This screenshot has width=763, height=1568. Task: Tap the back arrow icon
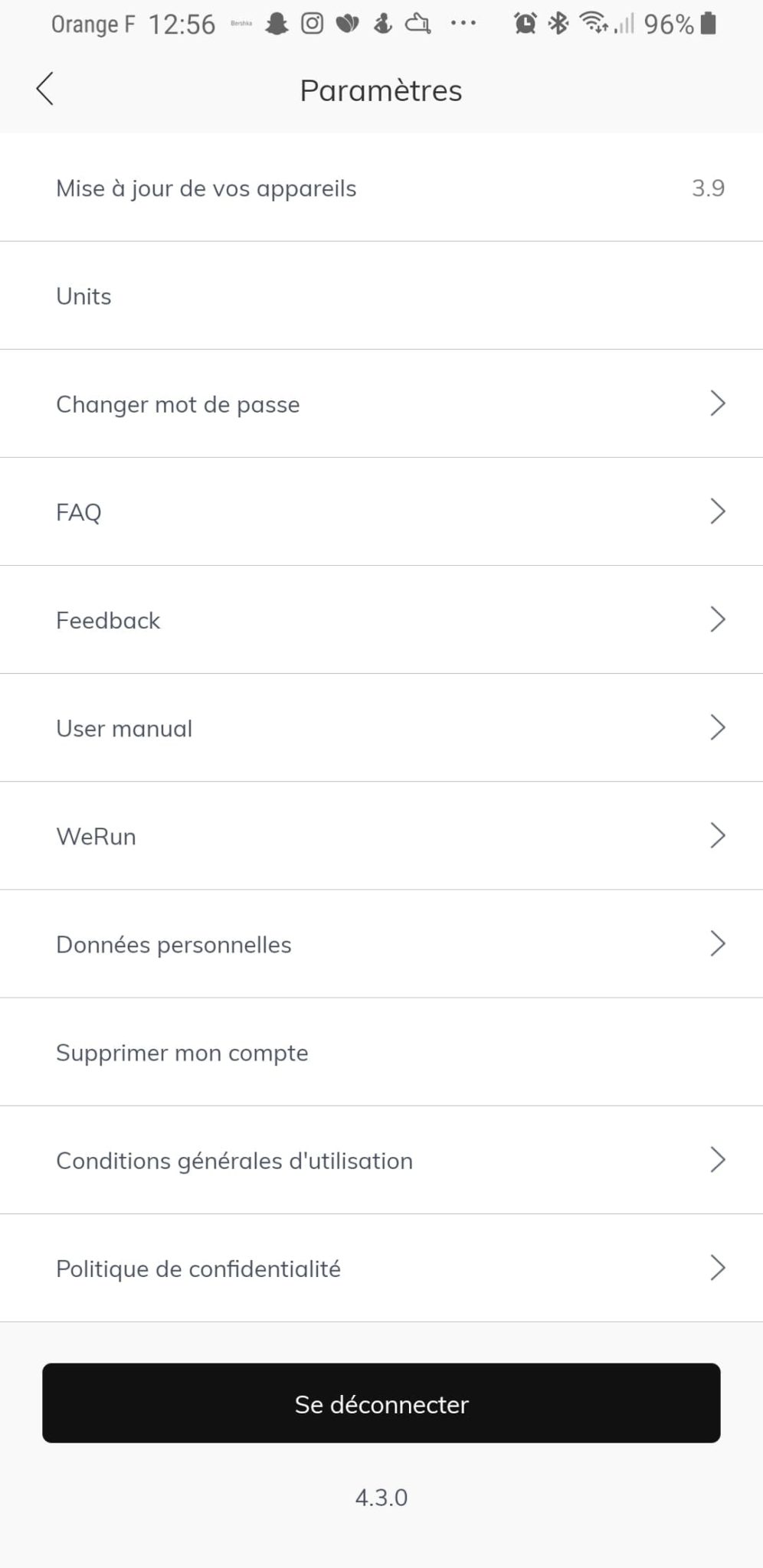tap(45, 89)
